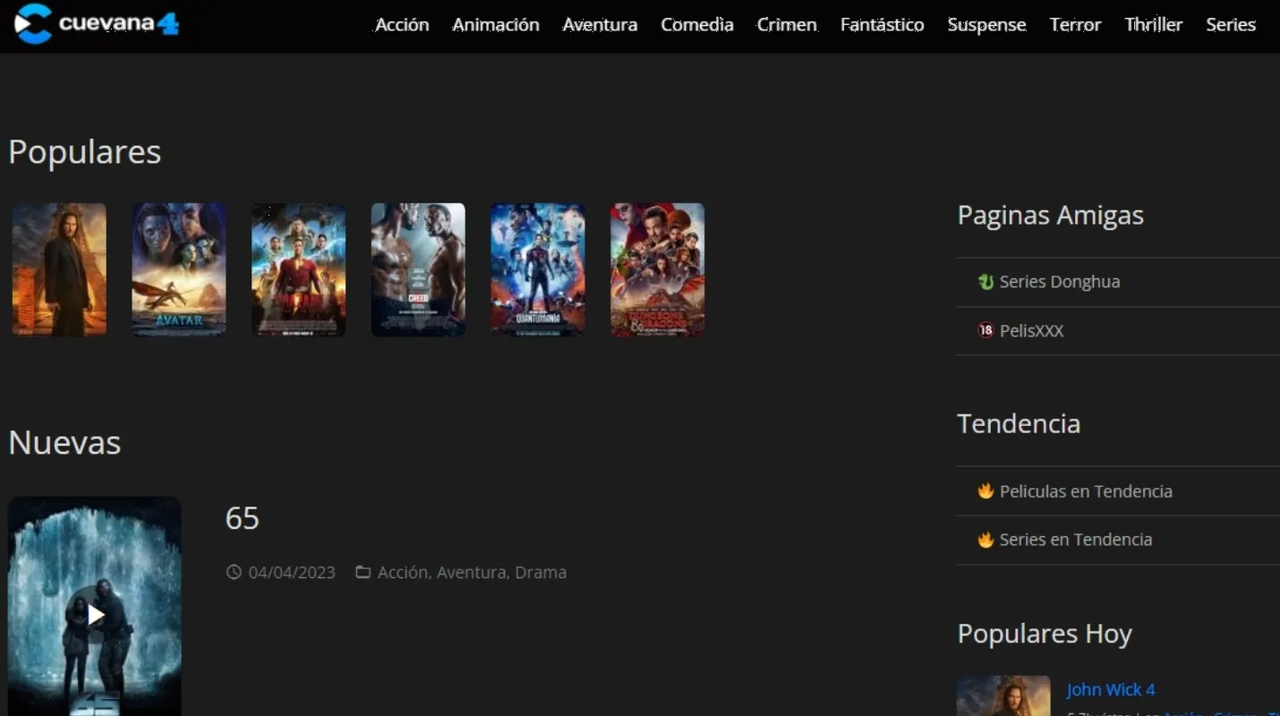Open the Crimen genre menu
1280x716 pixels.
point(787,25)
